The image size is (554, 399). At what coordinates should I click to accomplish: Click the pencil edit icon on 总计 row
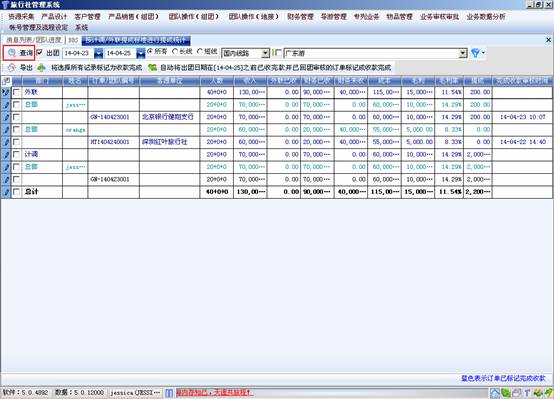6,192
